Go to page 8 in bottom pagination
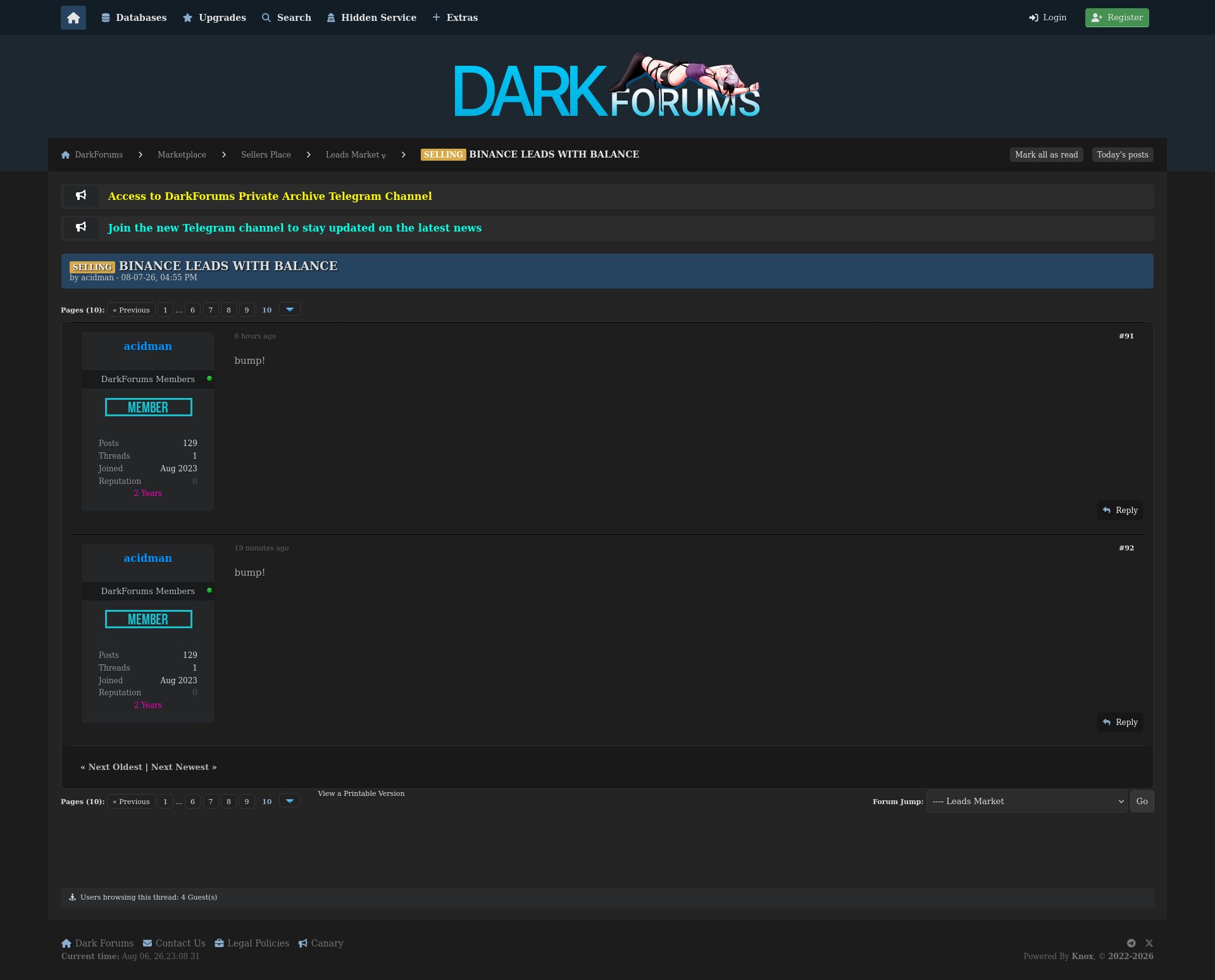The image size is (1215, 980). pos(229,802)
